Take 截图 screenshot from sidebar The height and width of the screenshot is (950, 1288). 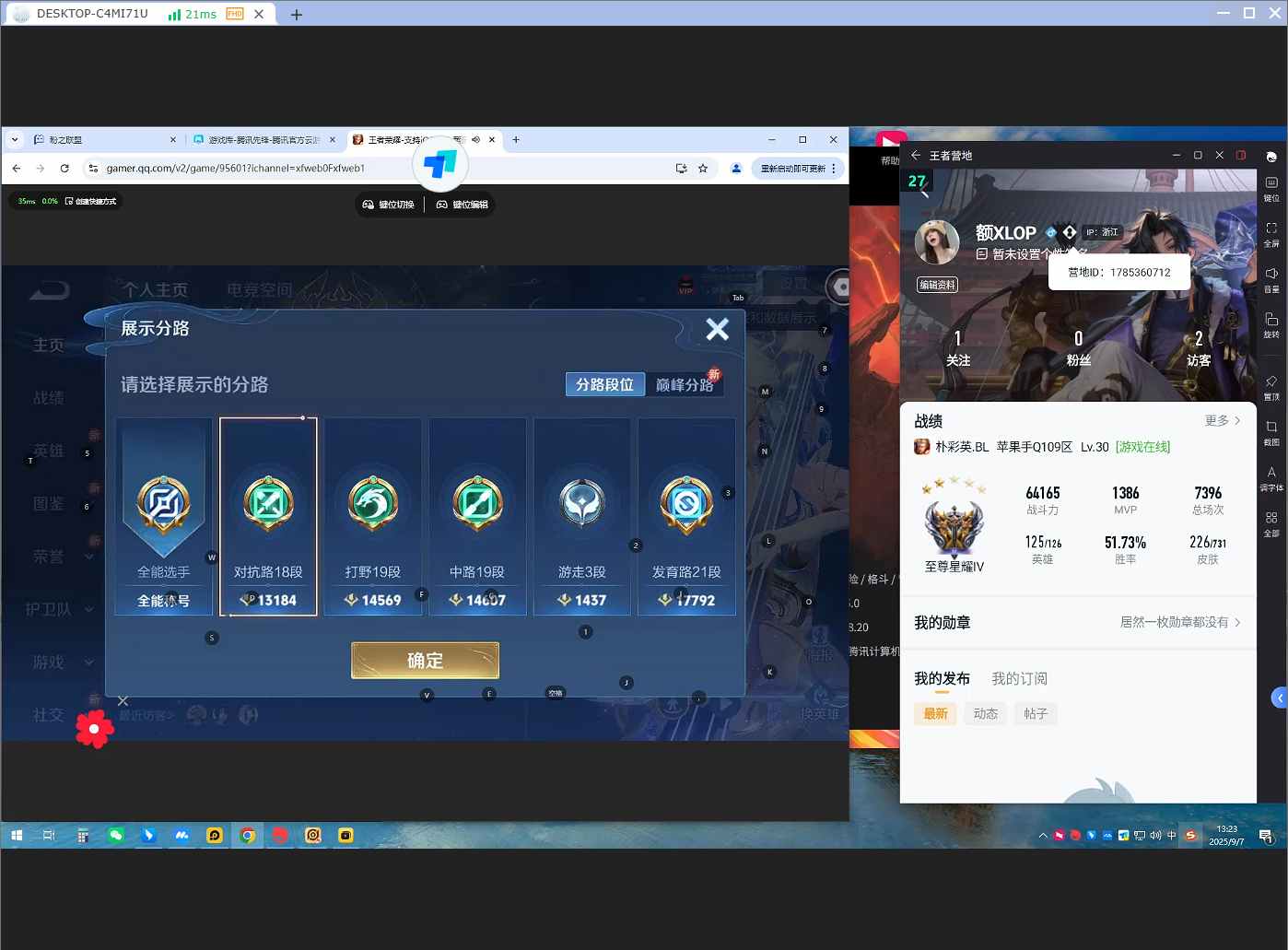(1271, 433)
